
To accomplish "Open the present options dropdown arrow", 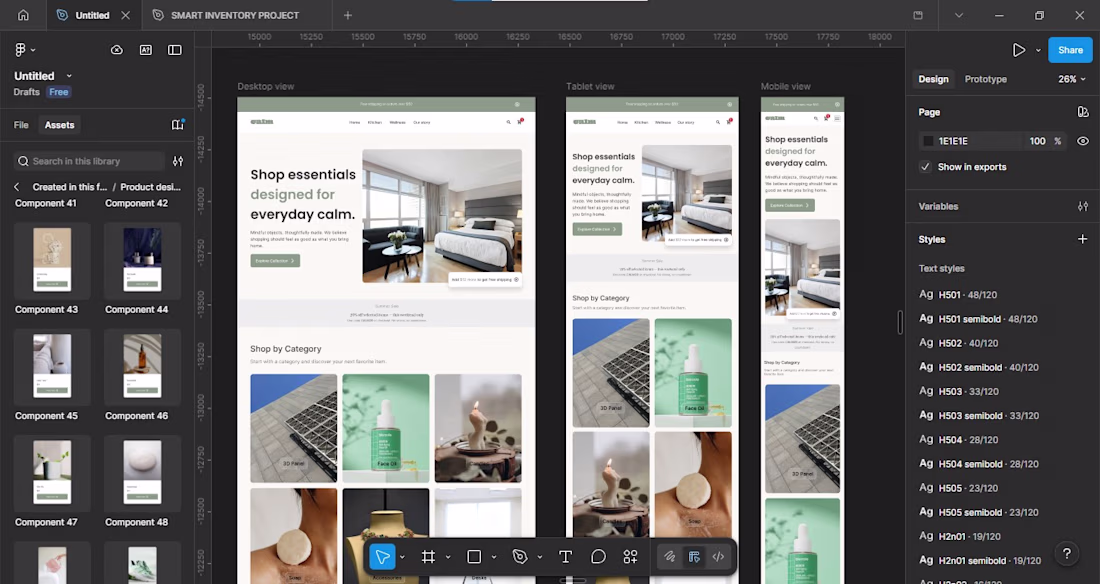I will pyautogui.click(x=1038, y=51).
